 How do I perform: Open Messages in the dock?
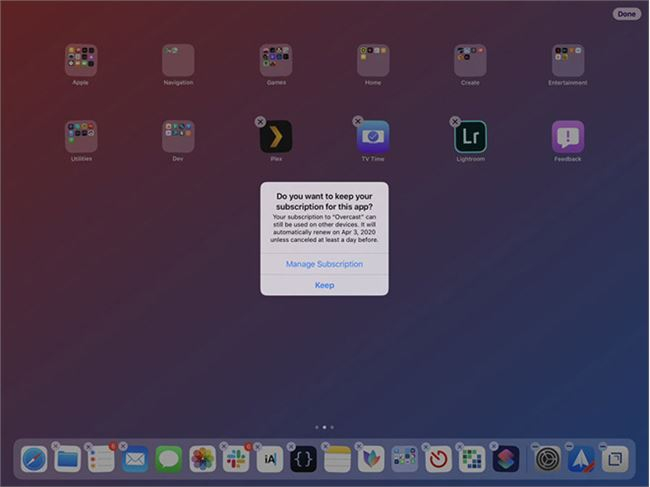point(169,459)
